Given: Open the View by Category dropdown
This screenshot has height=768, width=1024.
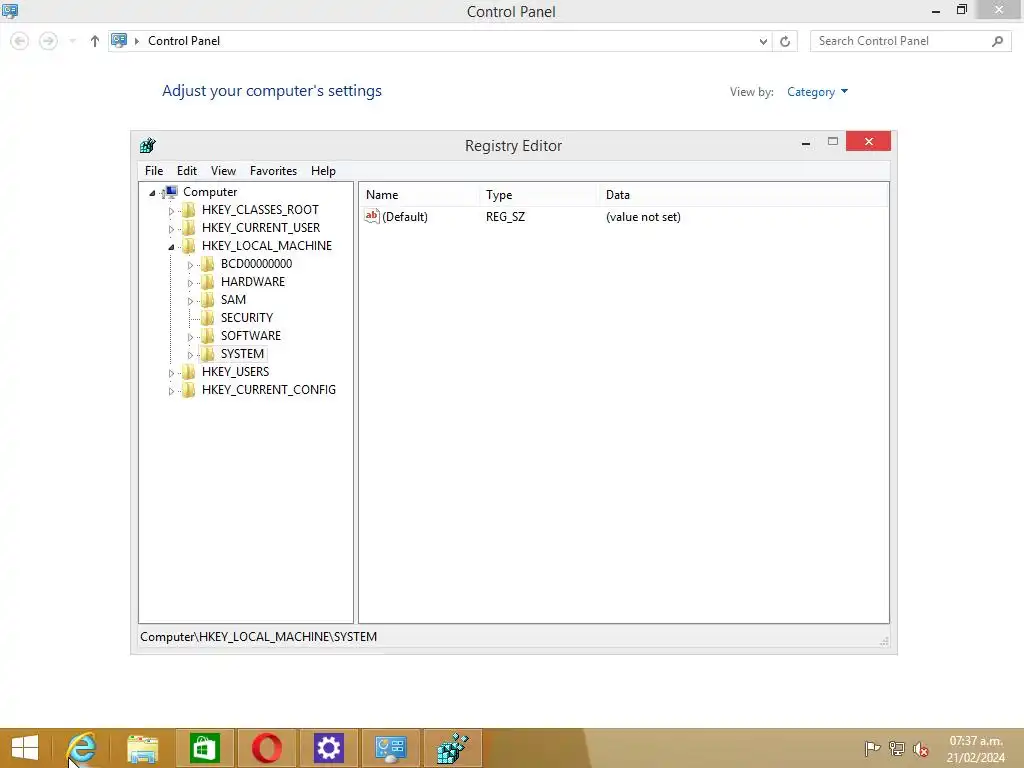Looking at the screenshot, I should pyautogui.click(x=817, y=92).
